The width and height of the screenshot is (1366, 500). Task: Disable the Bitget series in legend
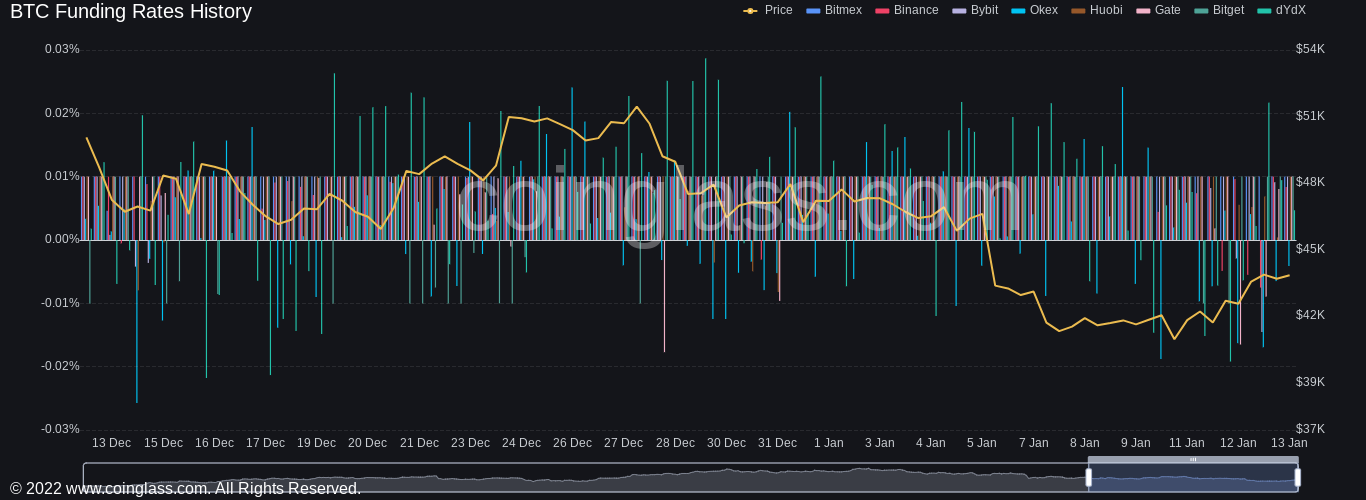(x=1201, y=11)
